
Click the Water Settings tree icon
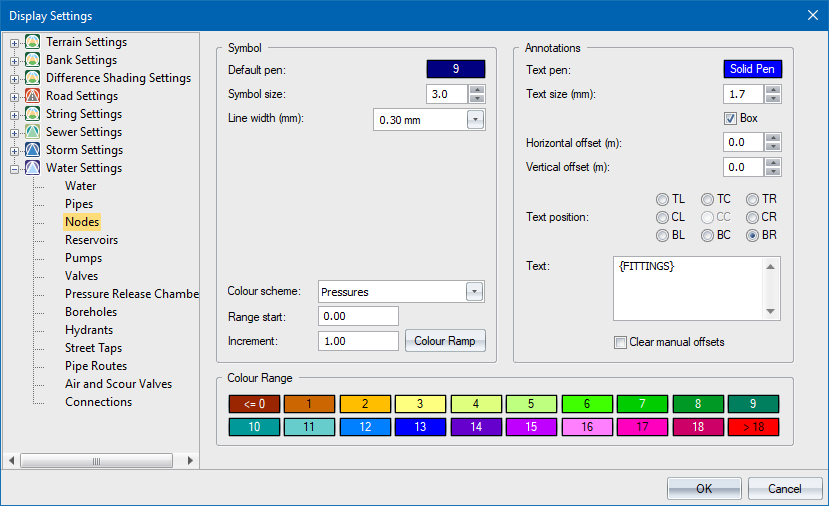point(33,168)
